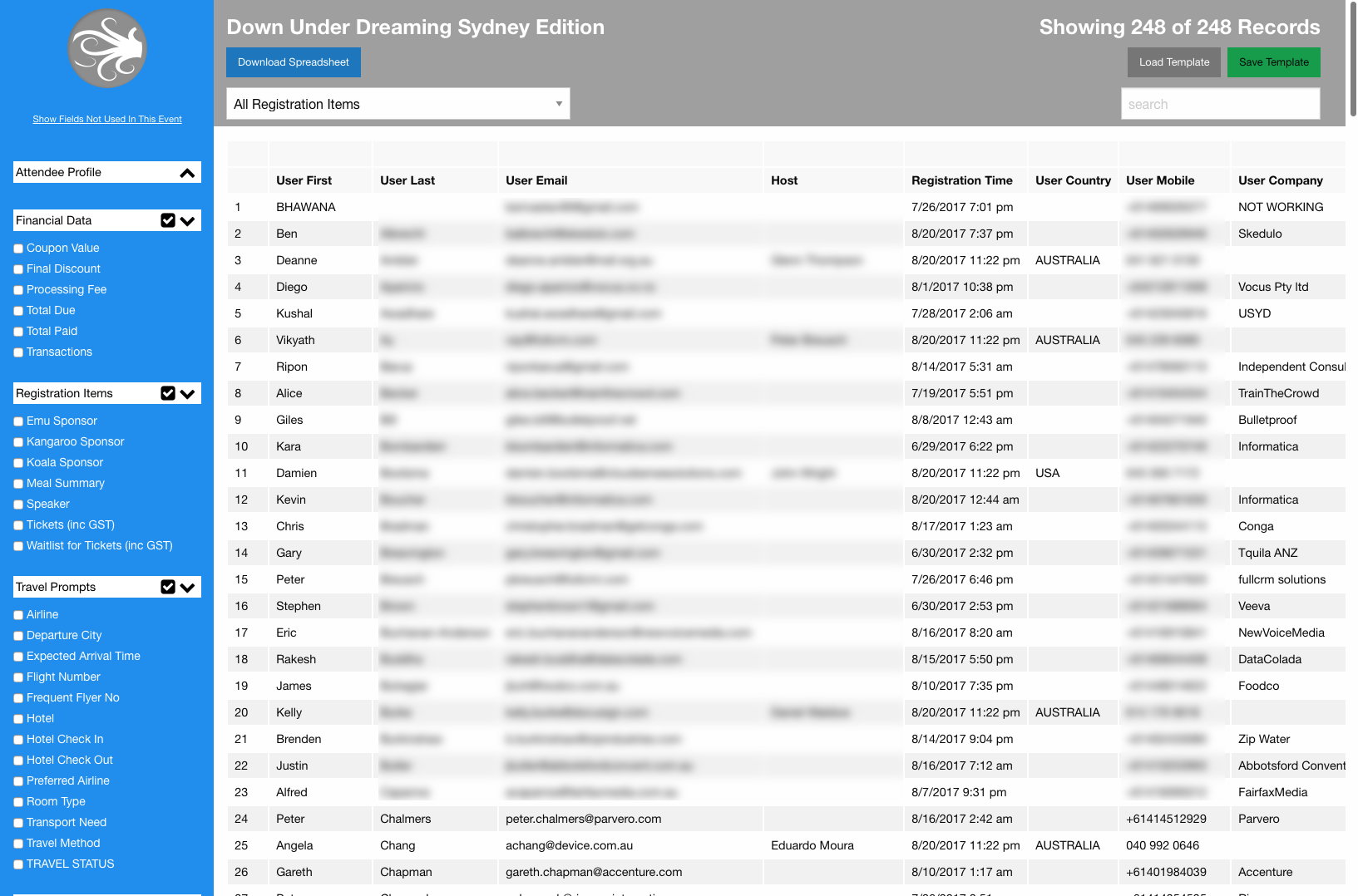This screenshot has height=896, width=1358.
Task: Open the All Registration Items dropdown
Action: click(x=398, y=104)
